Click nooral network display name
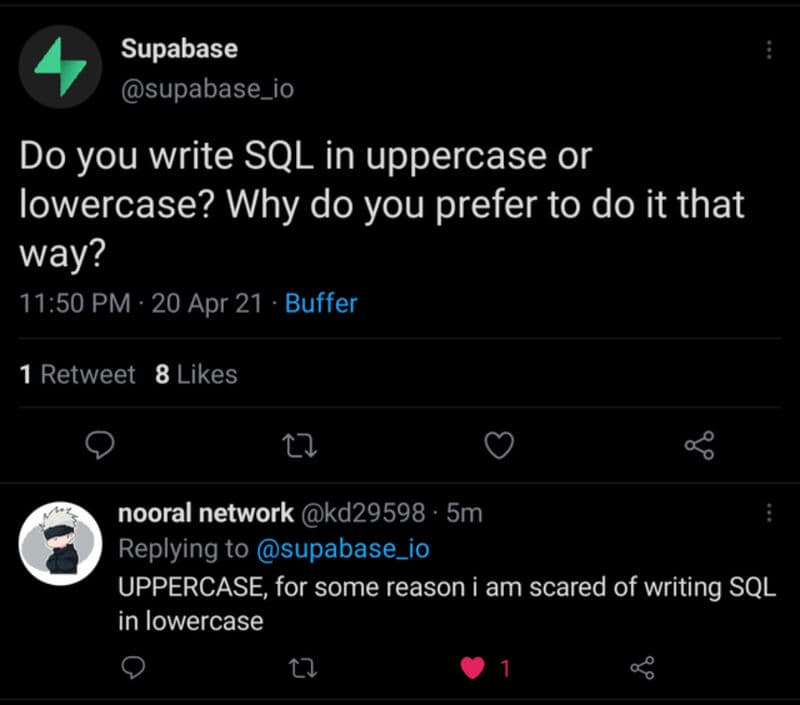This screenshot has width=800, height=705. coord(206,513)
